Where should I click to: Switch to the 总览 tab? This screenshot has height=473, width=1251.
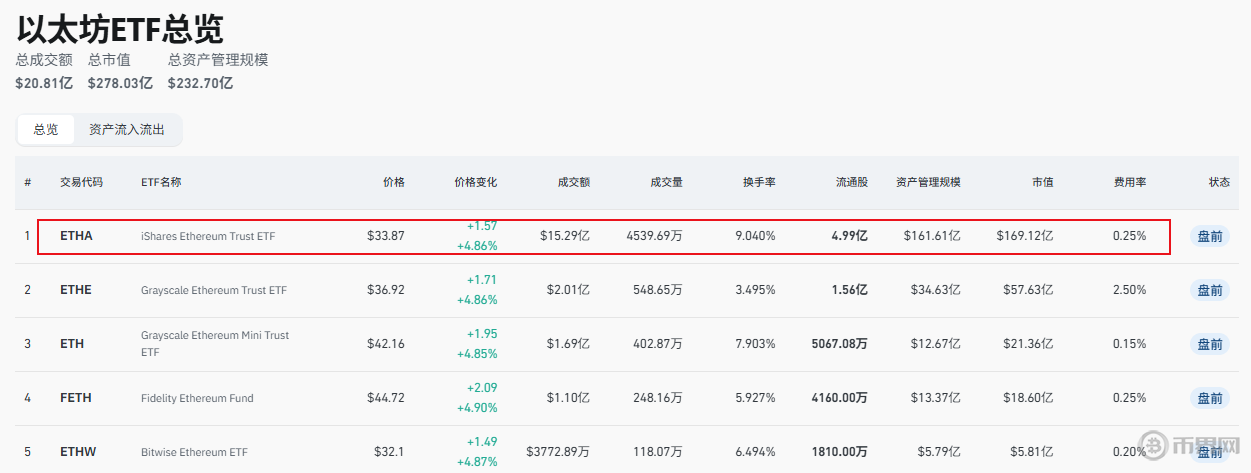46,129
